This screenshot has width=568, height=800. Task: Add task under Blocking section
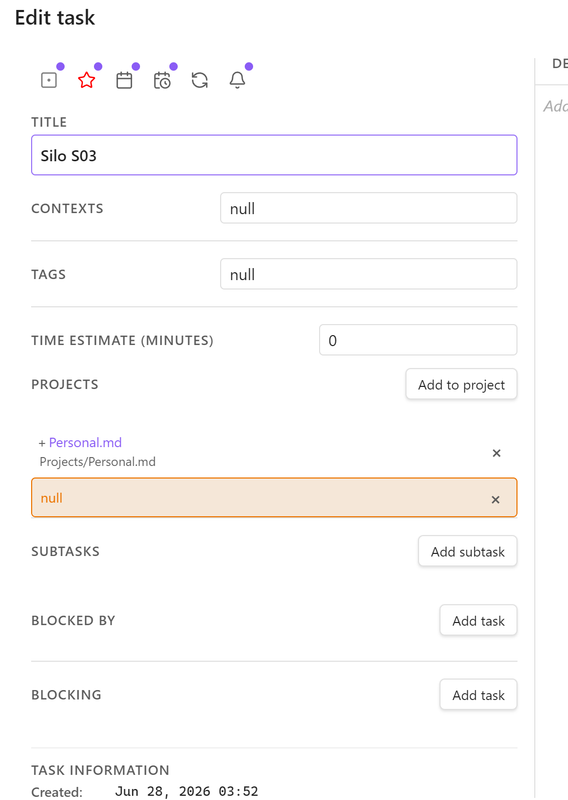tap(478, 694)
